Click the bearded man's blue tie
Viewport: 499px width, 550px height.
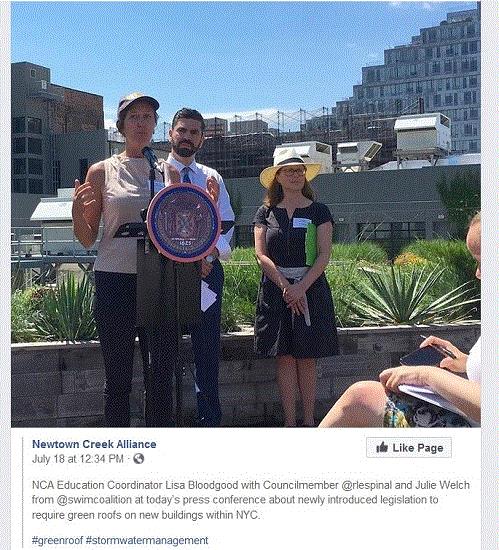click(186, 175)
